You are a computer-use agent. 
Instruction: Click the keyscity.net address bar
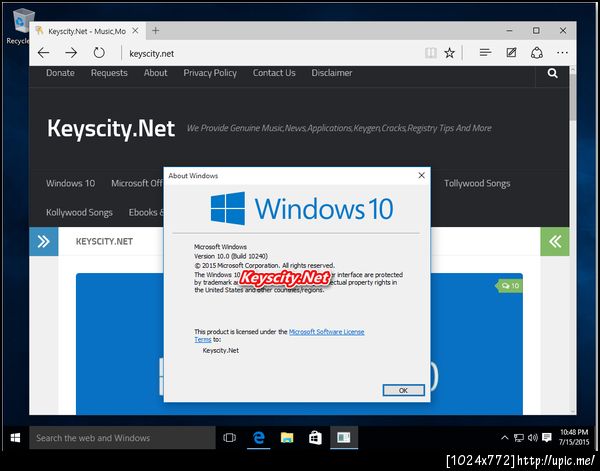pos(268,54)
